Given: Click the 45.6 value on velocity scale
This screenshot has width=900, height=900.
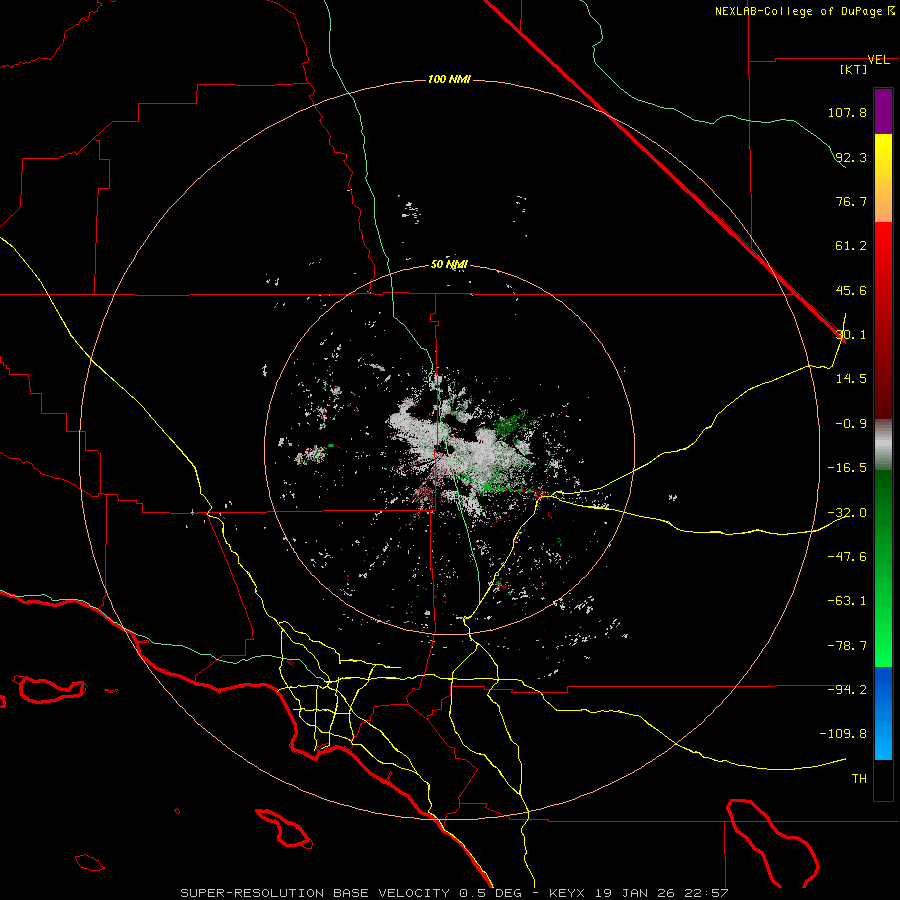Looking at the screenshot, I should pos(851,290).
